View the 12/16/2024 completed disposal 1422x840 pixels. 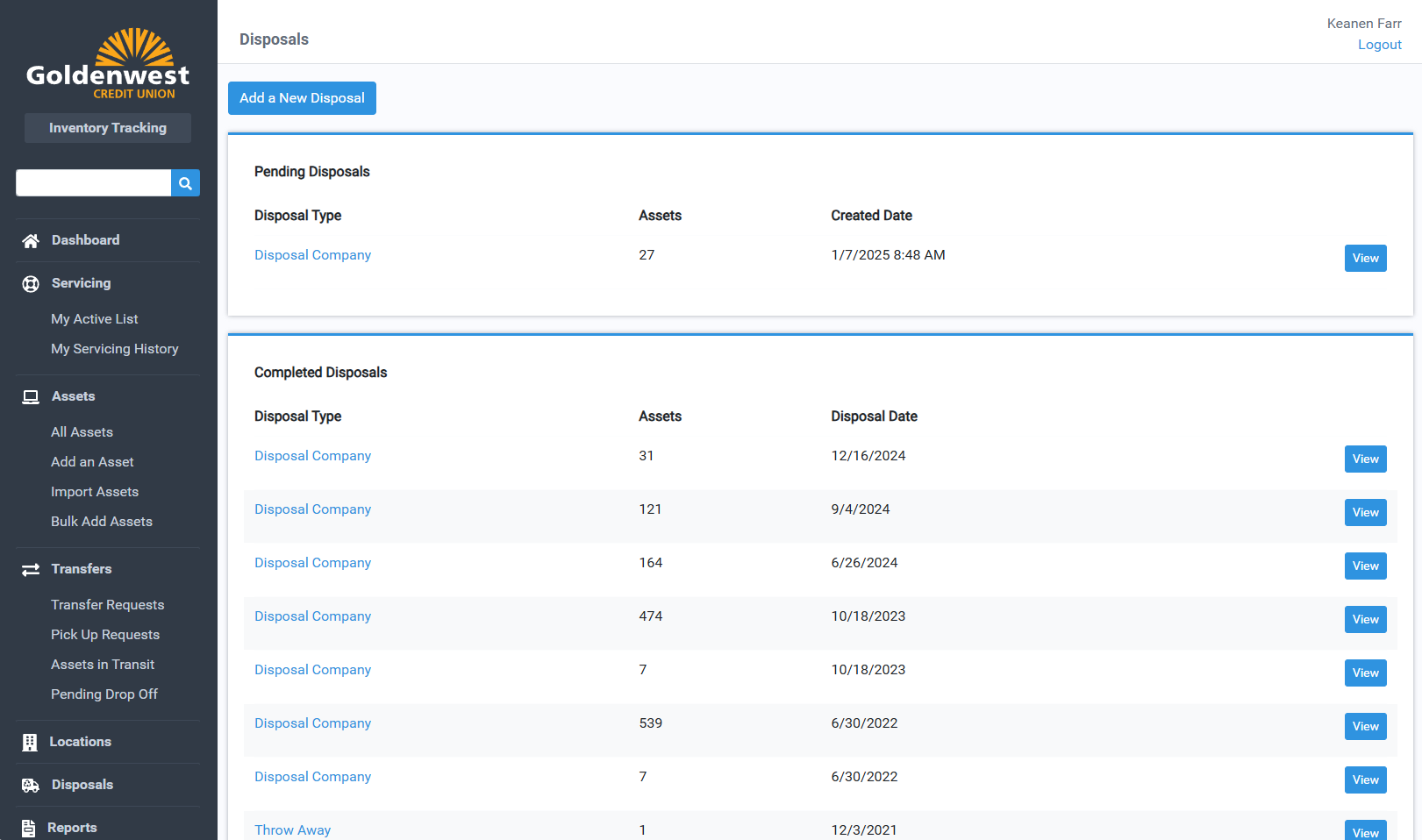click(x=1365, y=459)
